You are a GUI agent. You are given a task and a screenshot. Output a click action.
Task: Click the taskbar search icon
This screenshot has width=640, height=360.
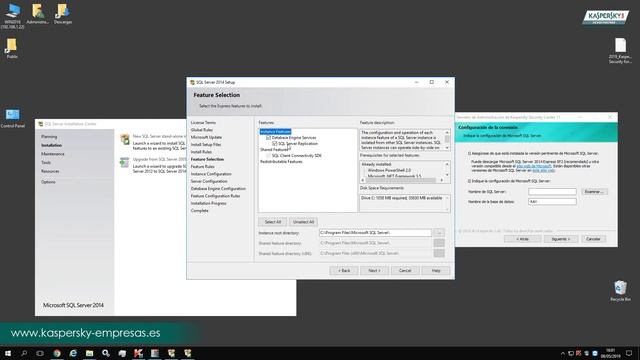click(x=24, y=353)
